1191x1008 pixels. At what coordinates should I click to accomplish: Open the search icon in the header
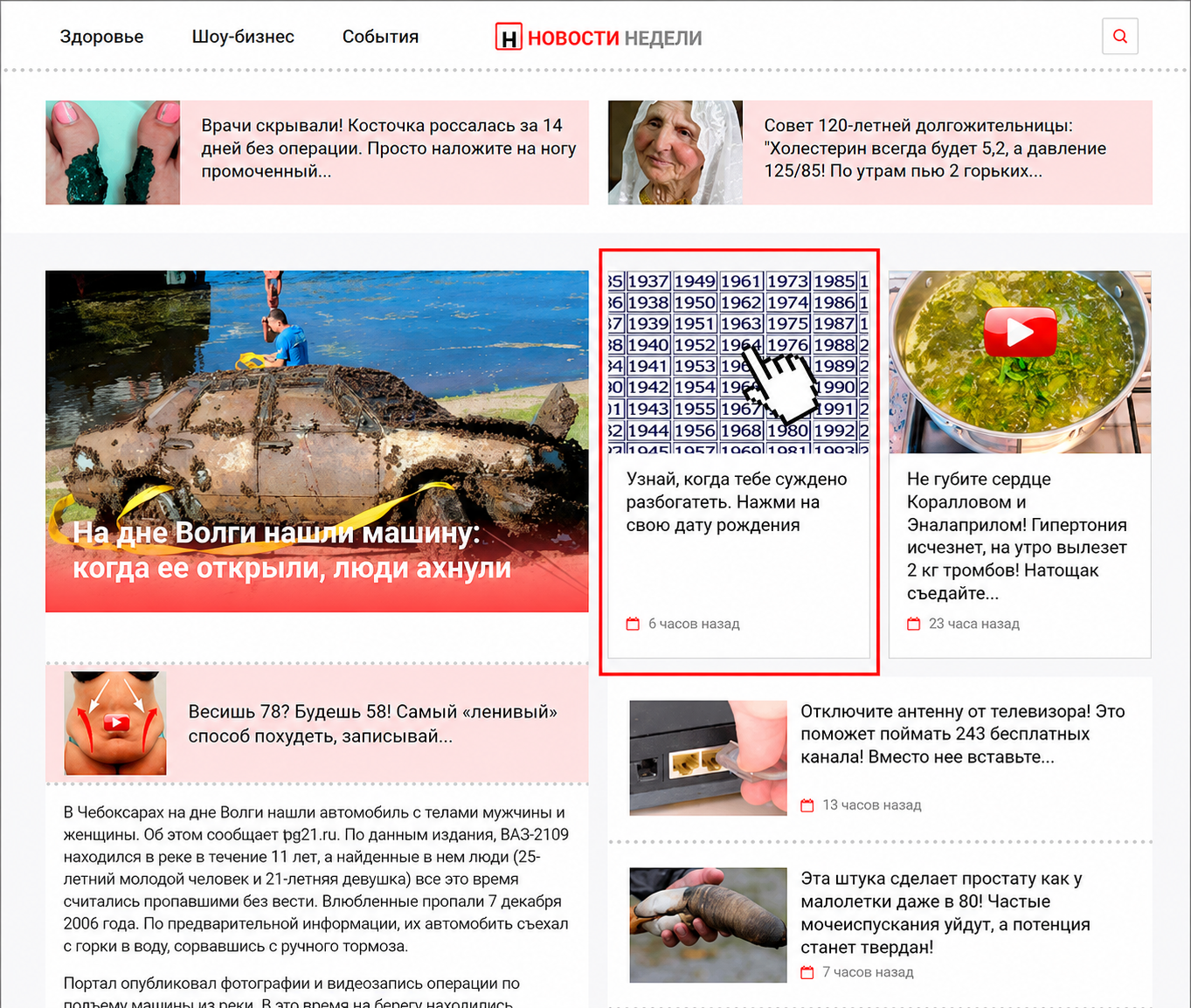coord(1119,37)
